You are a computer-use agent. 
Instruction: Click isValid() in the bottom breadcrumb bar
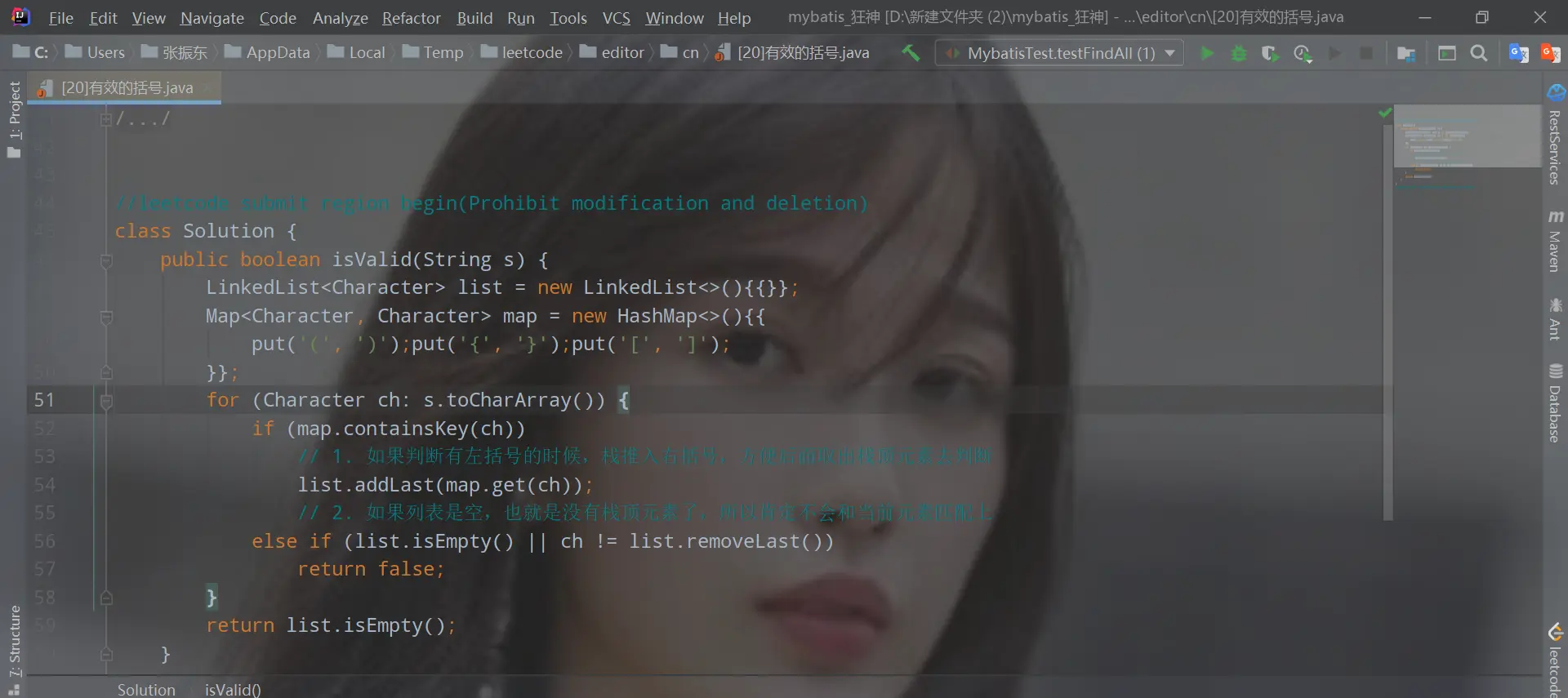233,690
